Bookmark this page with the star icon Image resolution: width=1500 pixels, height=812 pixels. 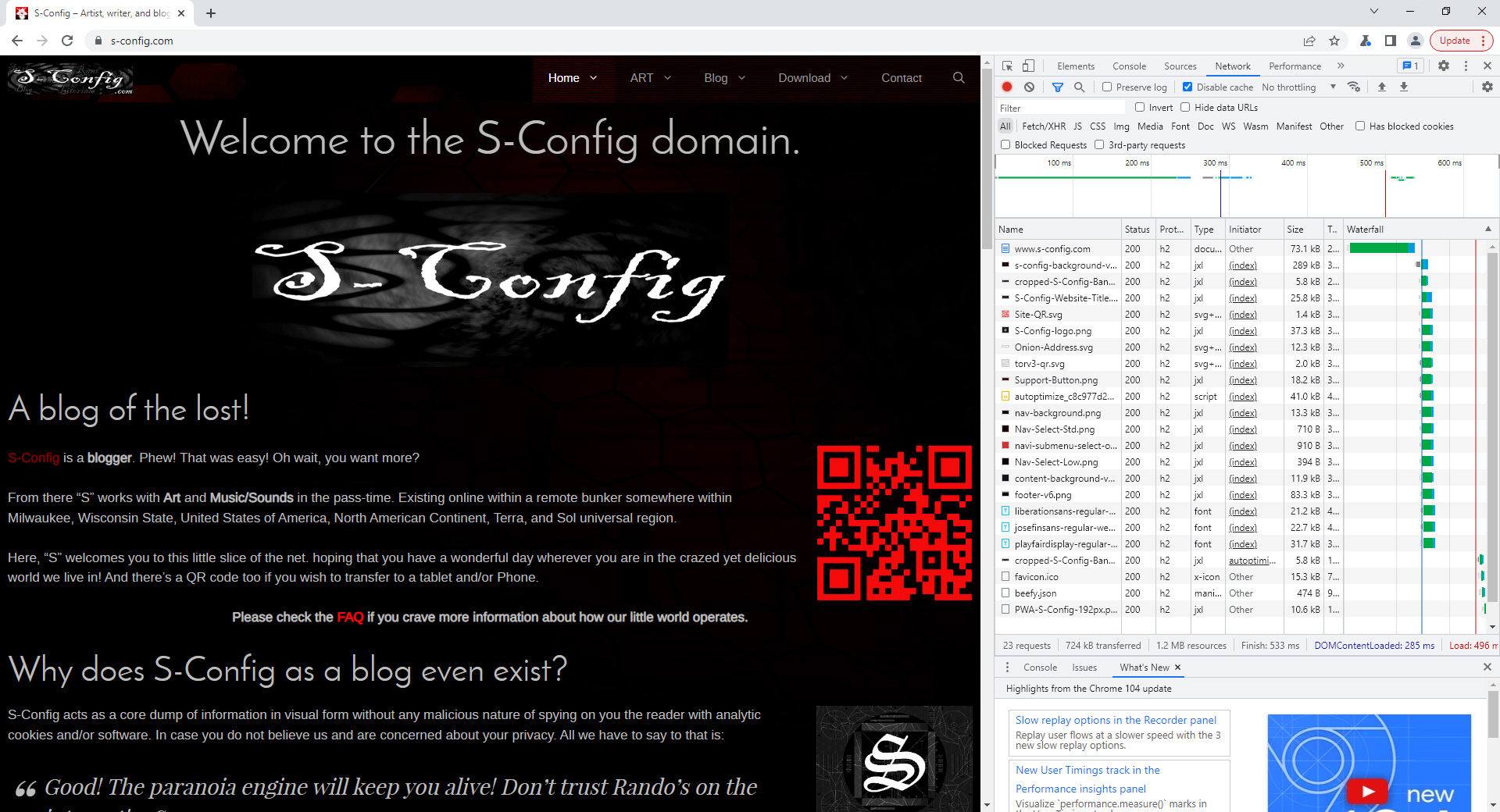tap(1334, 41)
